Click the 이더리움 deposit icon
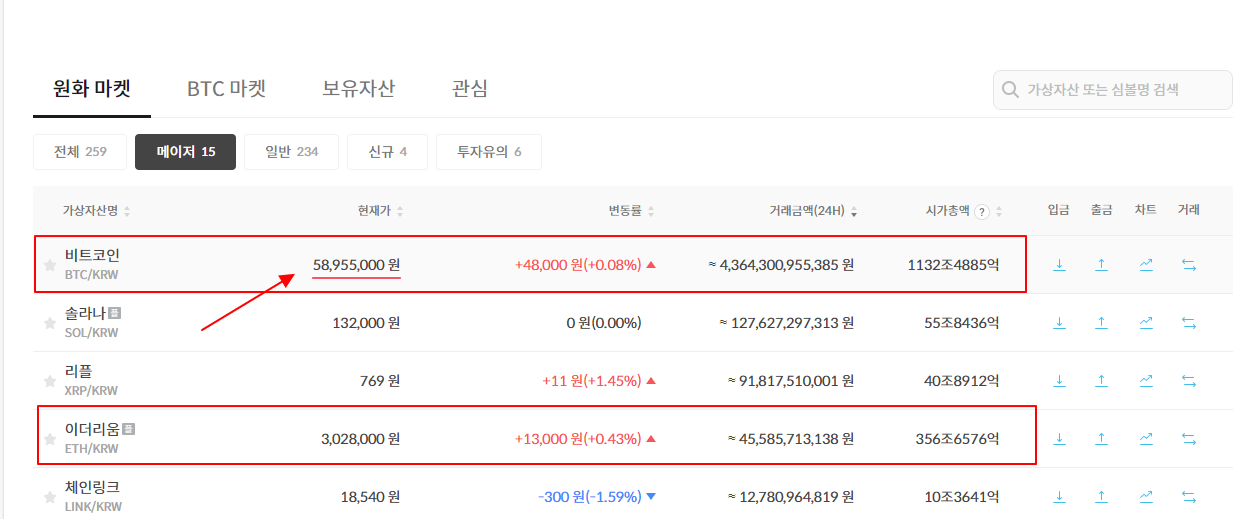Screen dimensions: 1238x519 [1059, 439]
